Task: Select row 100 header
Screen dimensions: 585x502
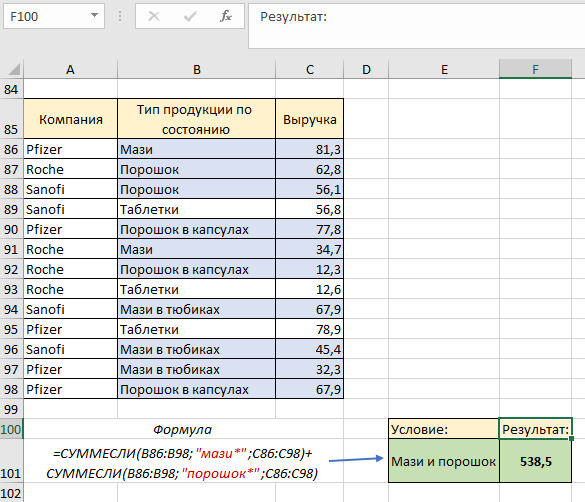Action: (11, 429)
